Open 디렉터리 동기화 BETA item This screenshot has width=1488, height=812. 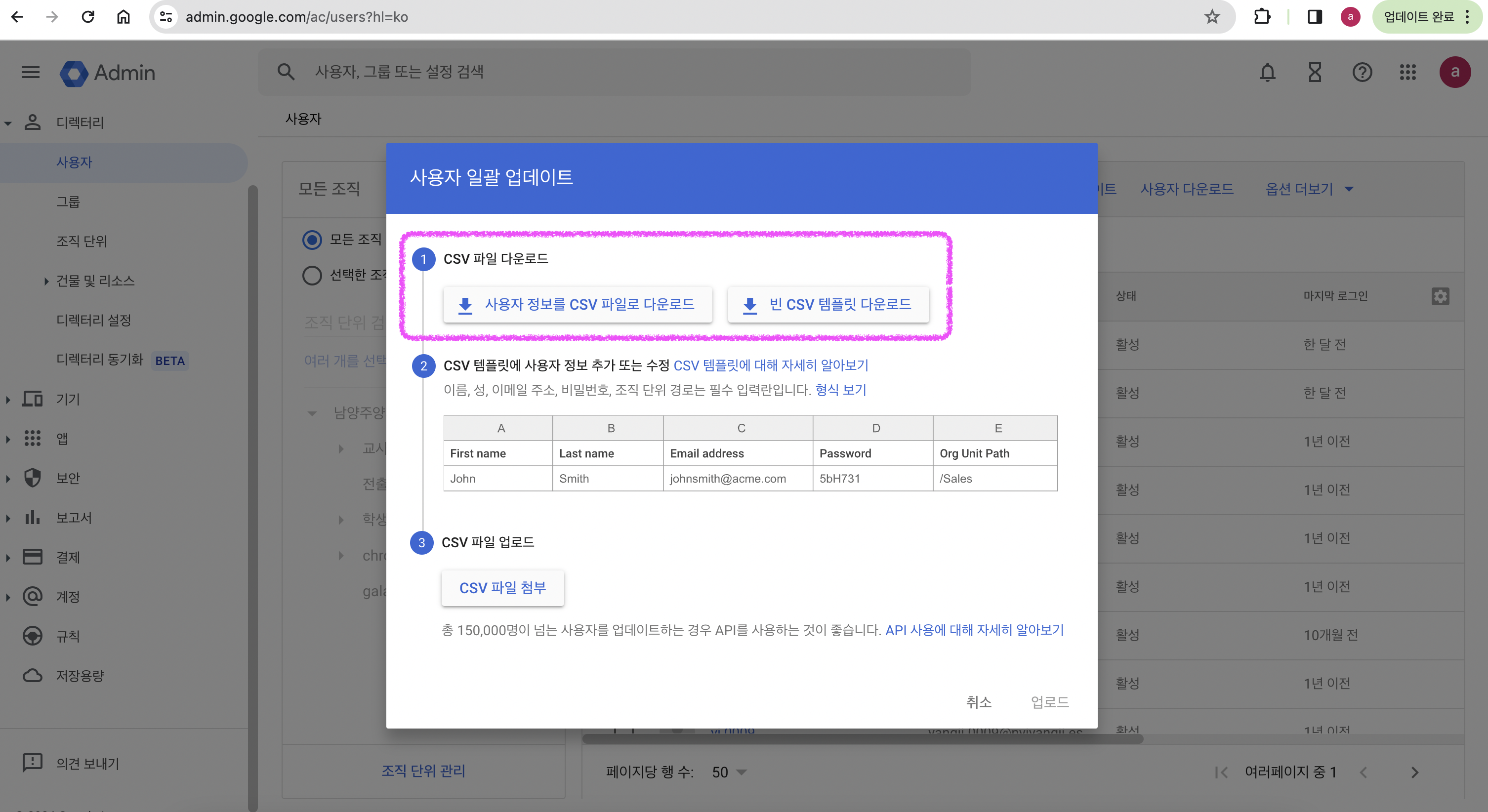click(122, 360)
